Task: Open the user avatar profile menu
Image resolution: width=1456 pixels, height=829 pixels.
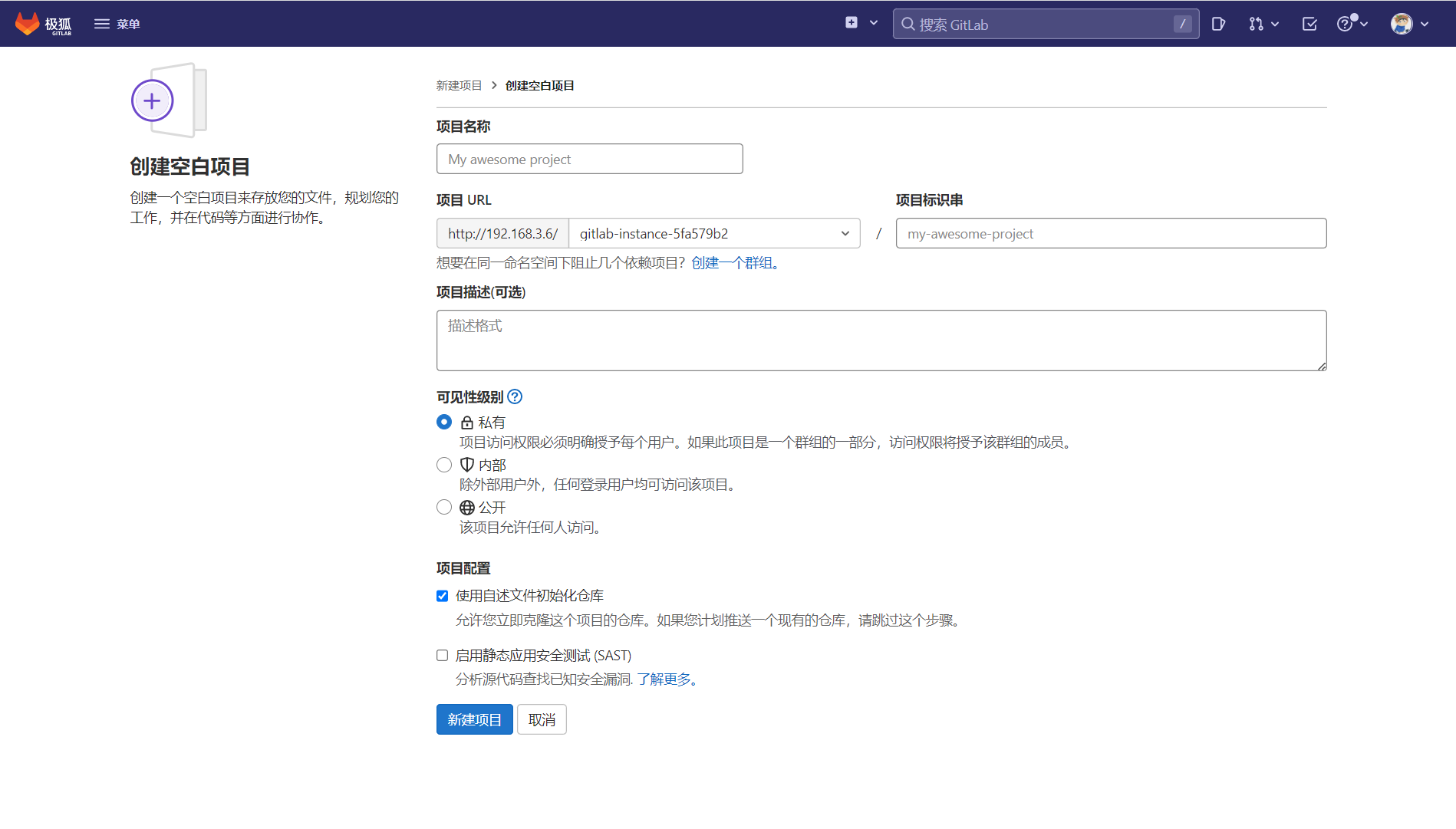Action: pos(1409,24)
